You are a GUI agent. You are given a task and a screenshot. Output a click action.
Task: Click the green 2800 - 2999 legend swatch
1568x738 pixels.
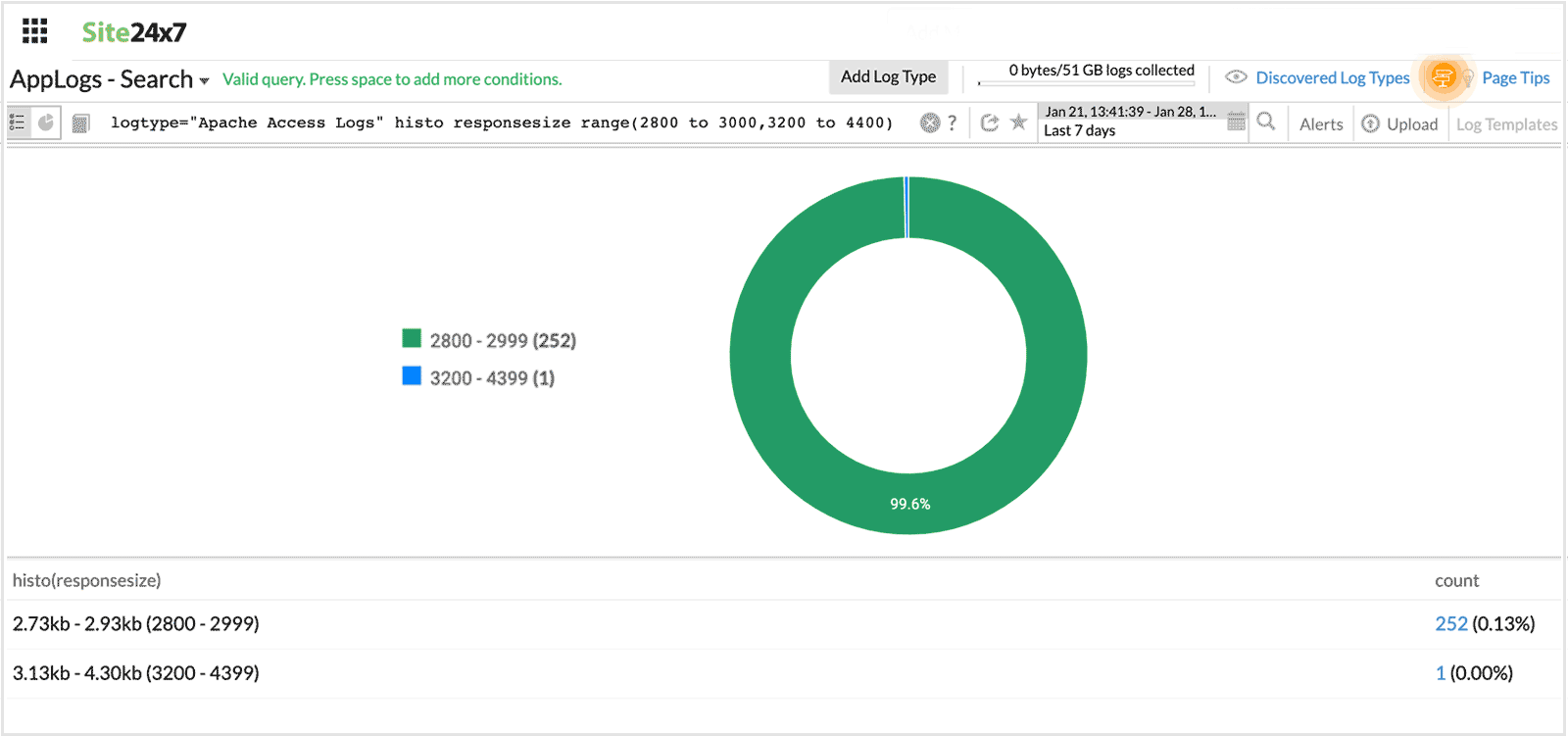click(x=412, y=339)
